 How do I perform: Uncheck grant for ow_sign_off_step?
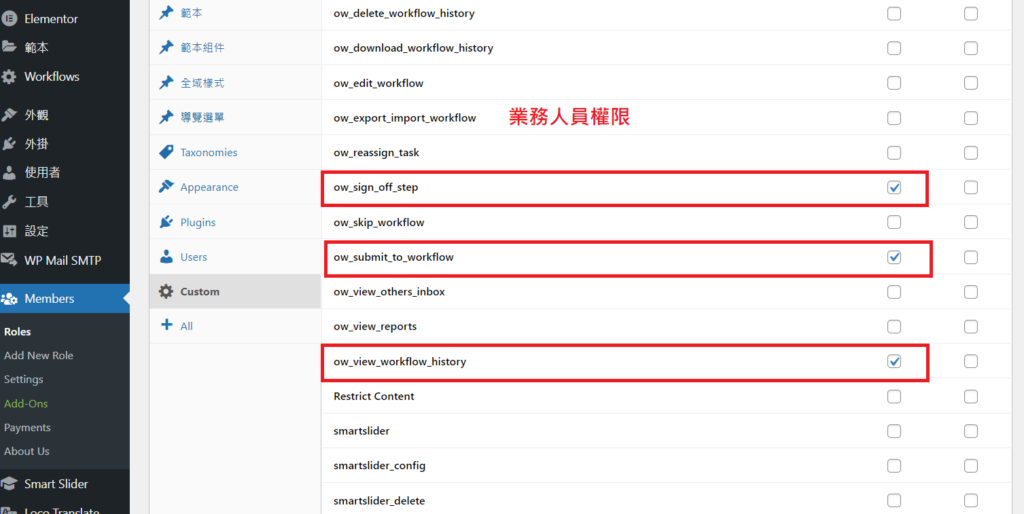point(894,188)
